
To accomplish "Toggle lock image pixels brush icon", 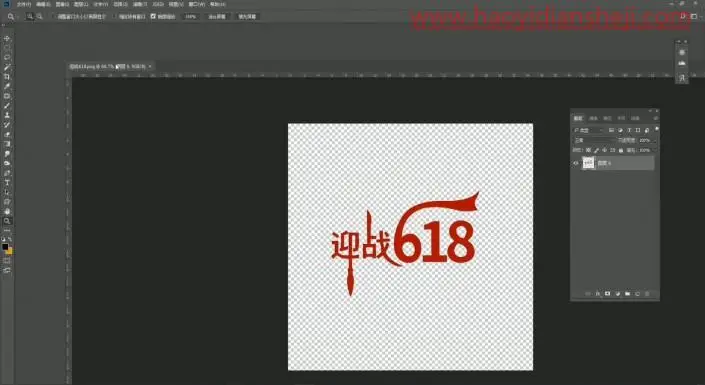I will (x=597, y=150).
